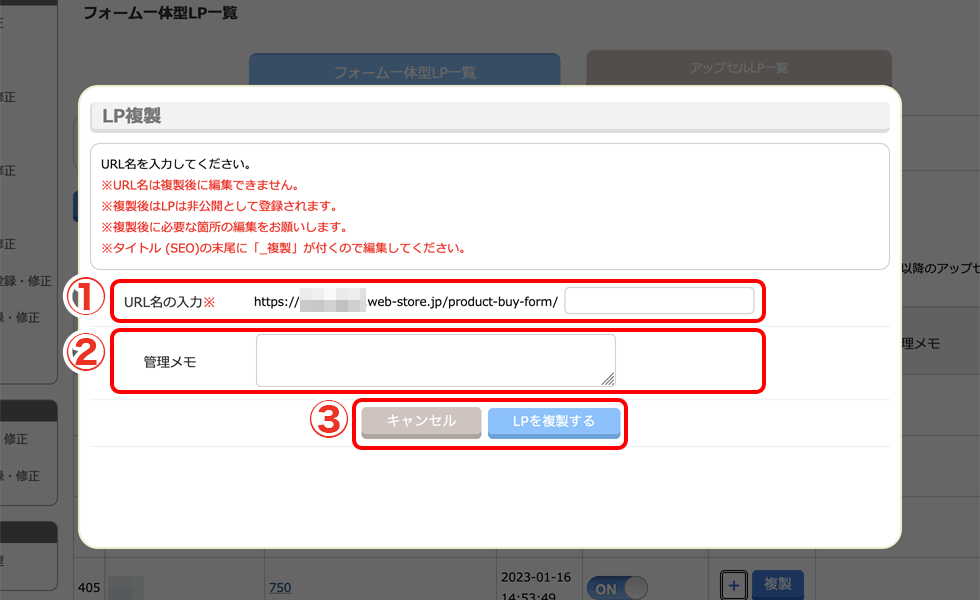Click the web-store.jp/product-buy-form/ URL prefix text
The image size is (980, 600).
coord(462,302)
